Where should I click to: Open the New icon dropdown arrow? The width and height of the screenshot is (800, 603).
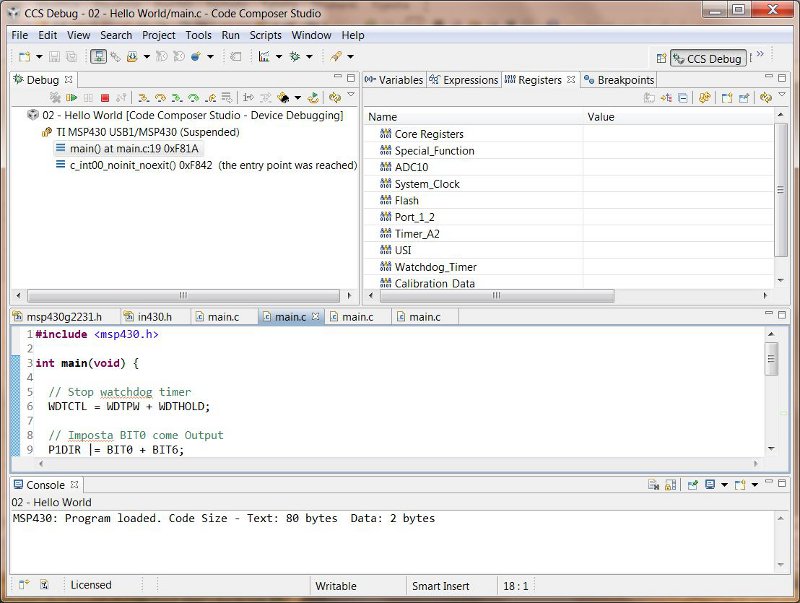click(x=39, y=57)
